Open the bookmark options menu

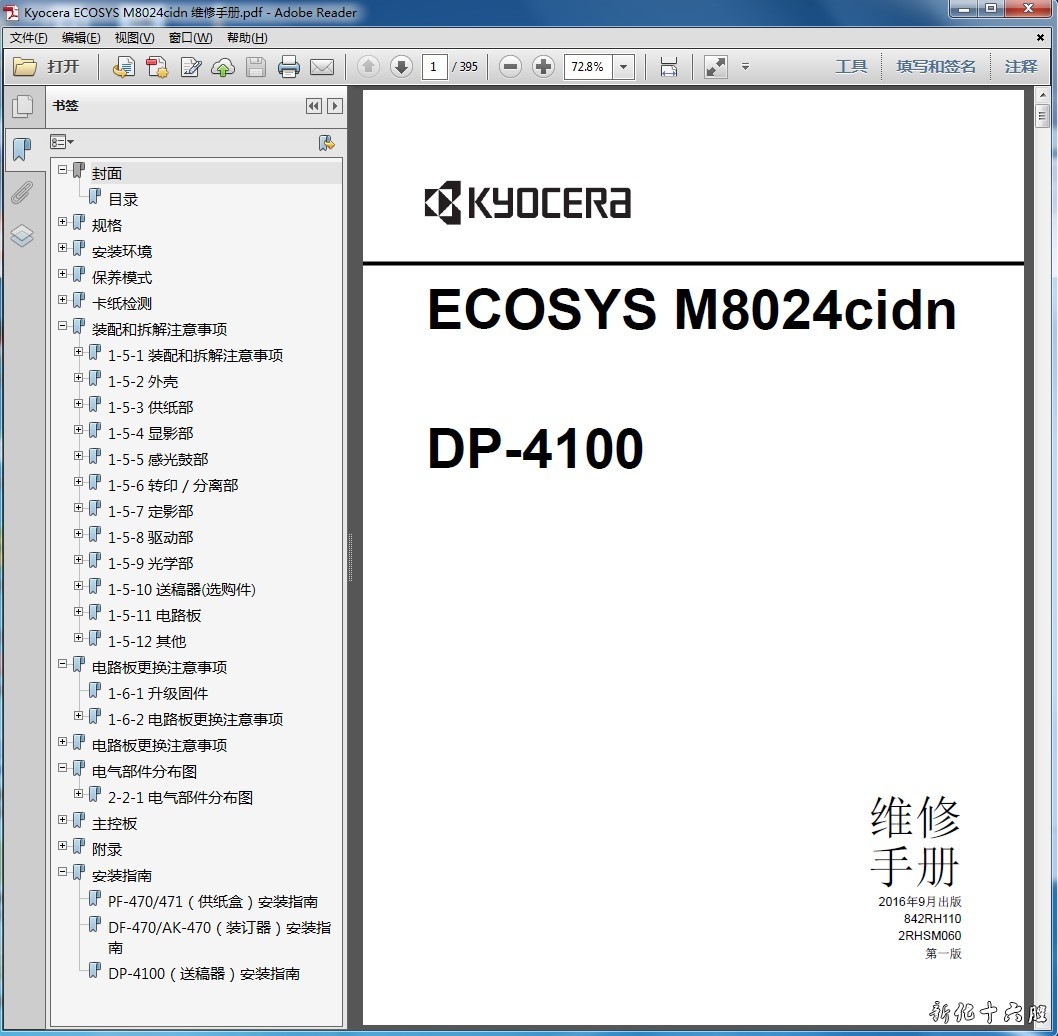coord(61,142)
